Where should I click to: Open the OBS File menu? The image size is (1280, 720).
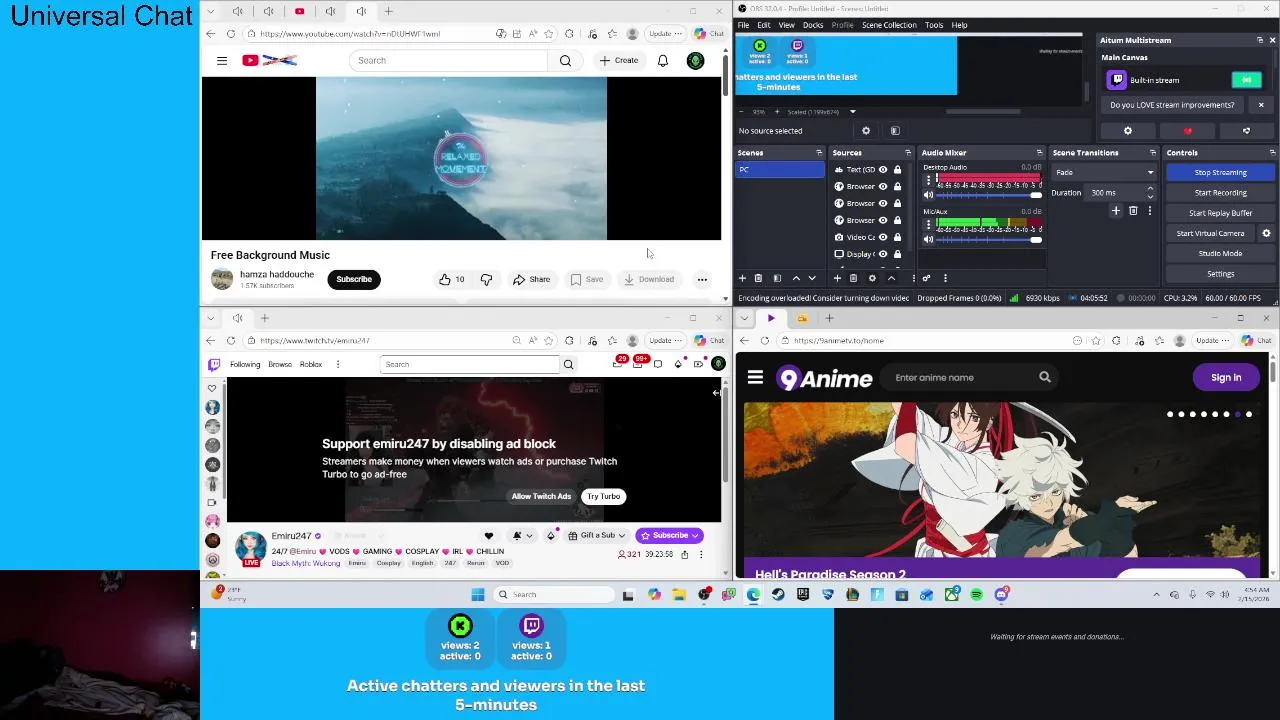point(743,25)
